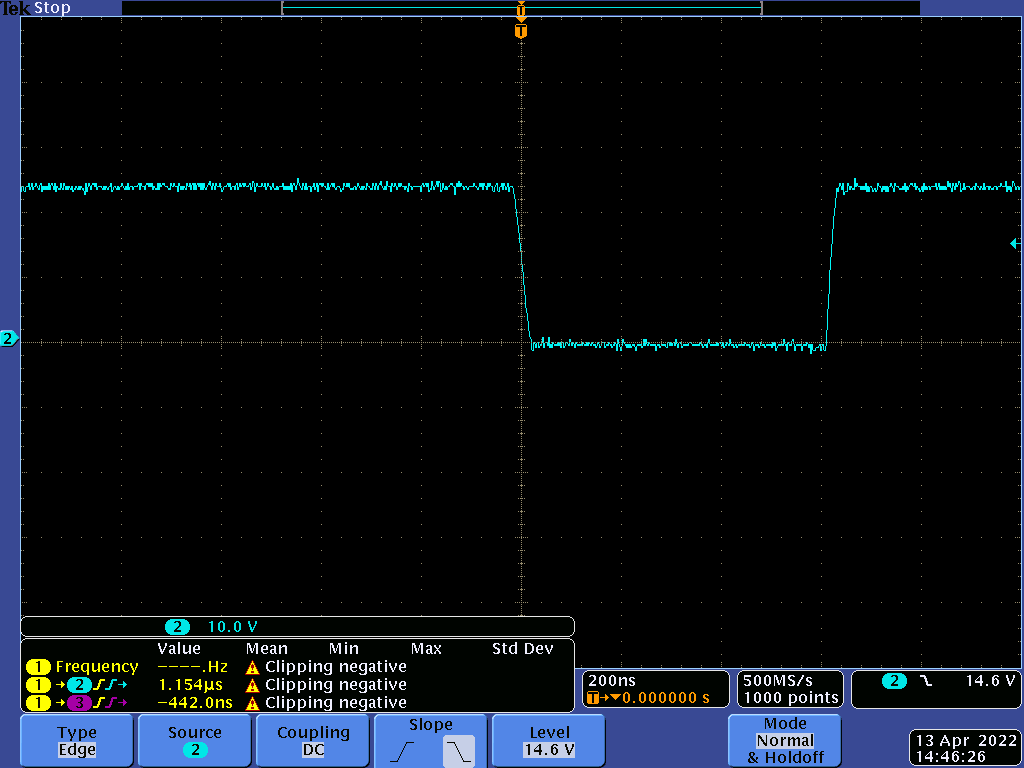Click the 500MS/s sample rate readout
The width and height of the screenshot is (1024, 768).
tap(777, 680)
